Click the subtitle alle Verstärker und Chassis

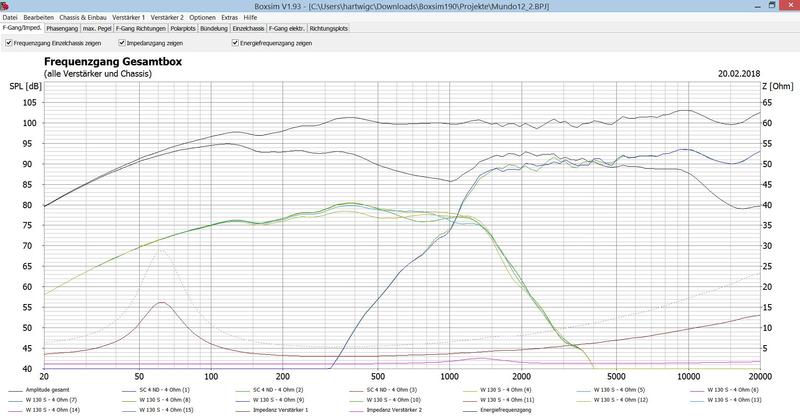[97, 73]
